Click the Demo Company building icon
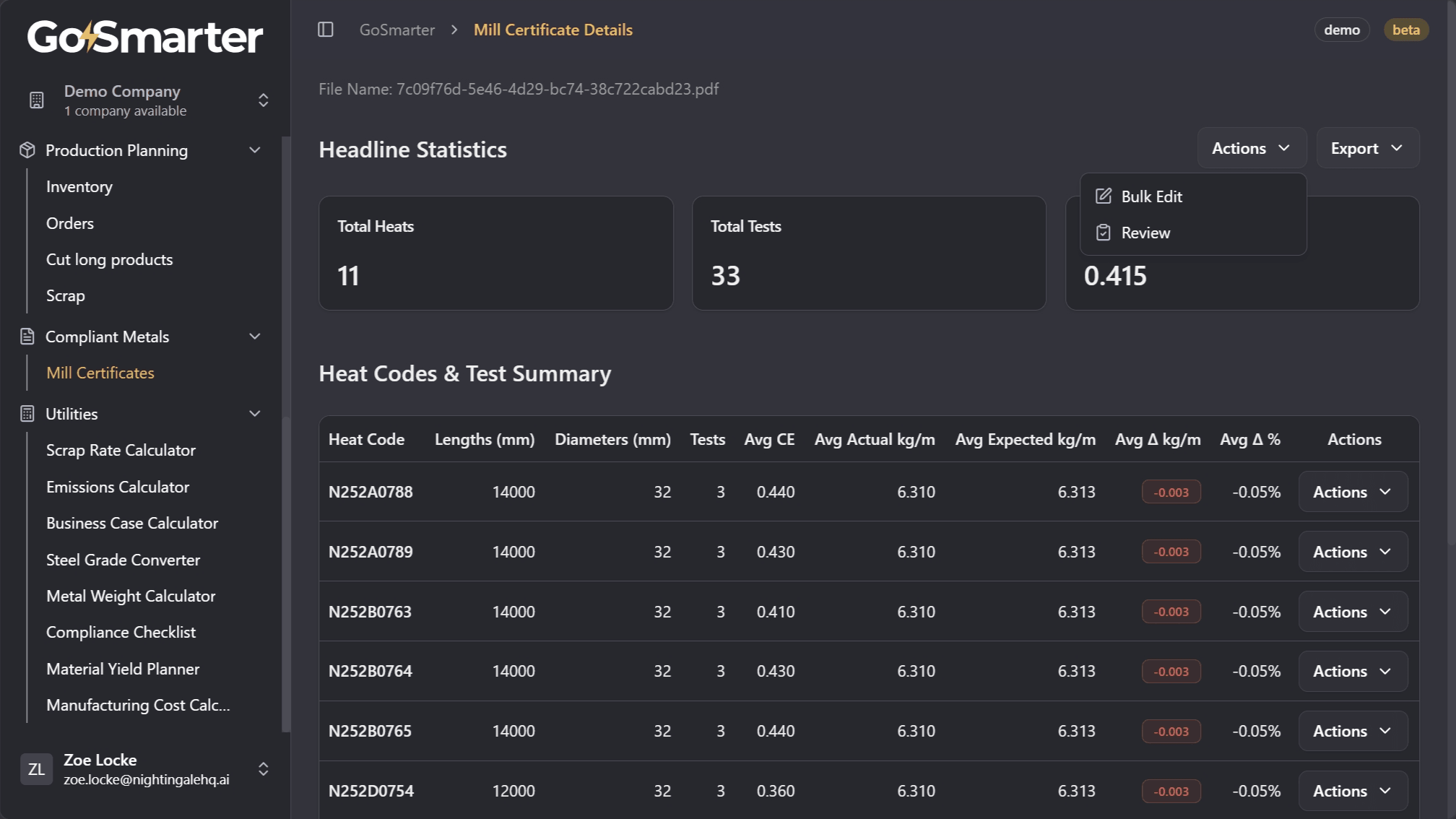Image resolution: width=1456 pixels, height=819 pixels. click(x=37, y=100)
